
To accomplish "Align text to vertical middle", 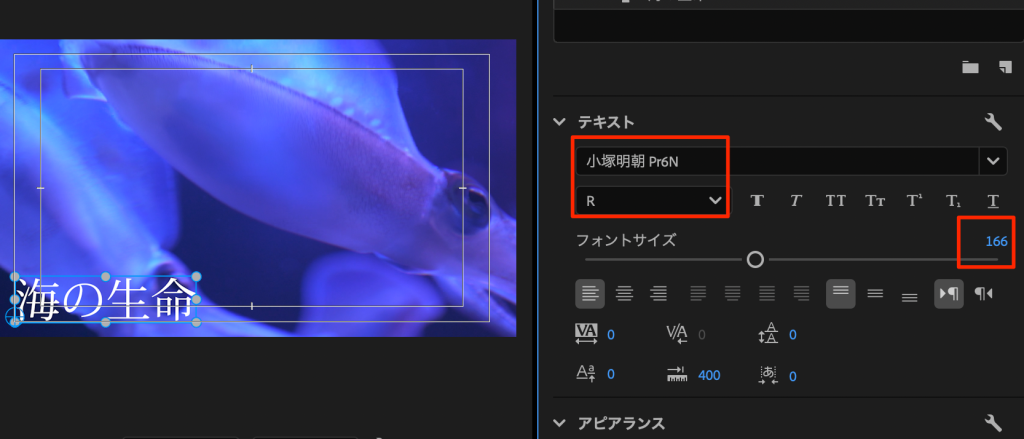I will pos(875,293).
